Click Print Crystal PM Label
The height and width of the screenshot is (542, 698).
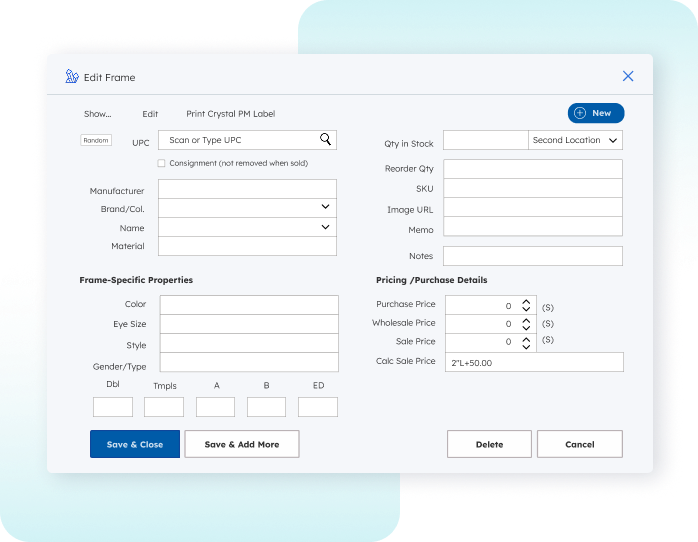[x=230, y=114]
